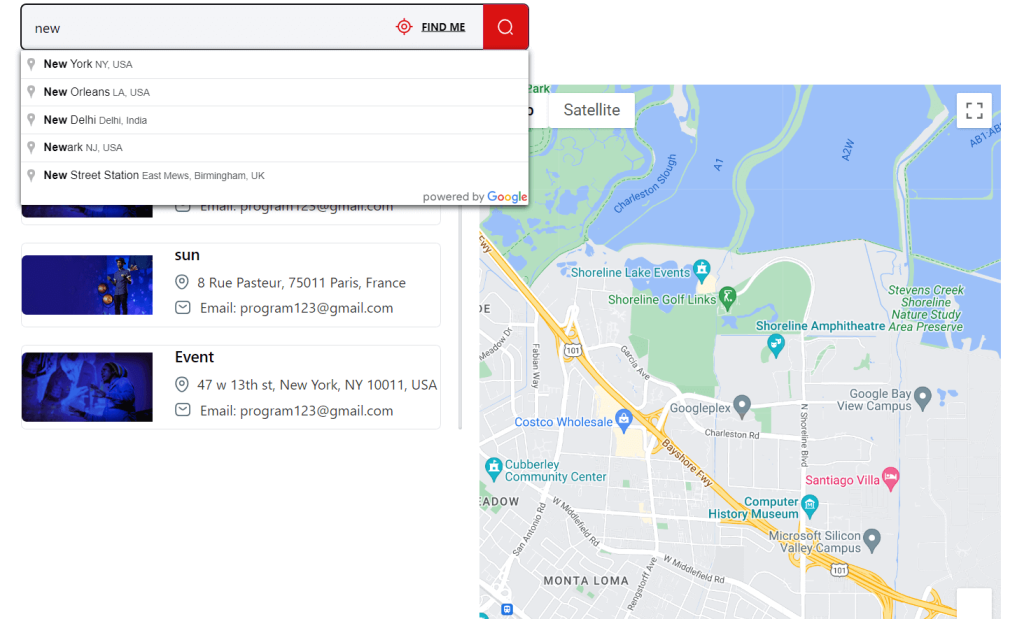Viewport: 1024px width, 619px height.
Task: Select the New Orleans LA, USA suggestion
Action: click(x=274, y=92)
